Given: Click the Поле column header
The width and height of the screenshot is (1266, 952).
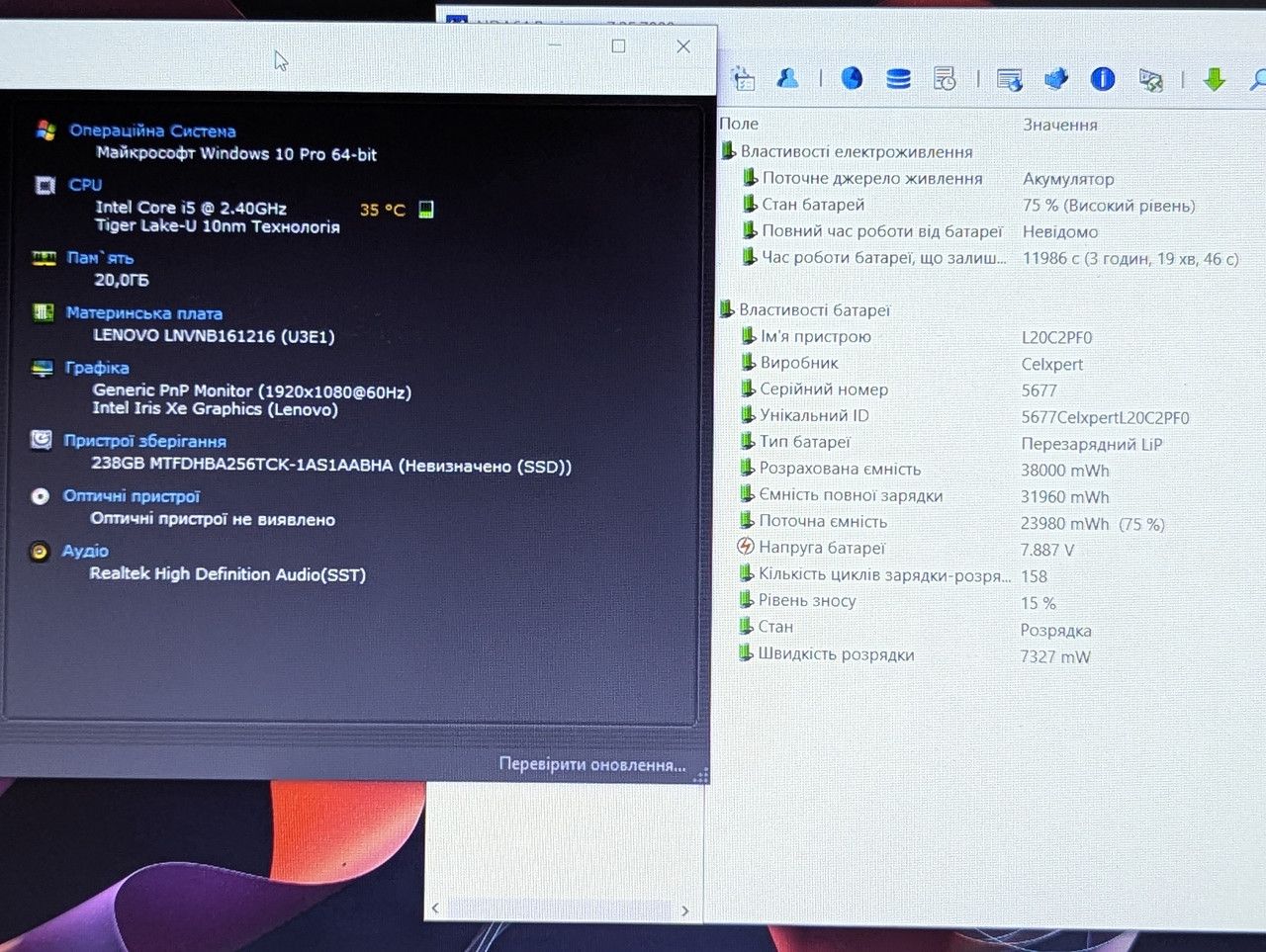Looking at the screenshot, I should (x=739, y=124).
